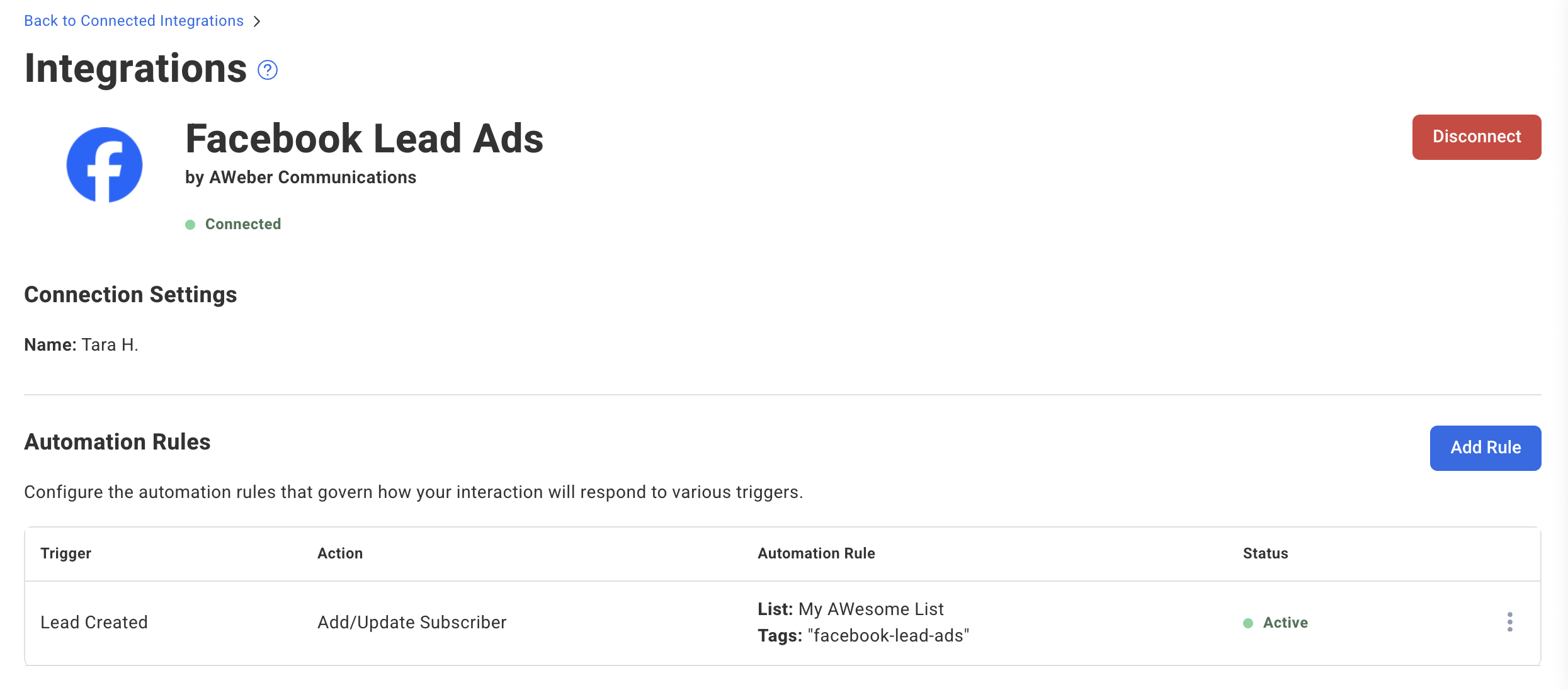Click the Active status label

(1285, 623)
